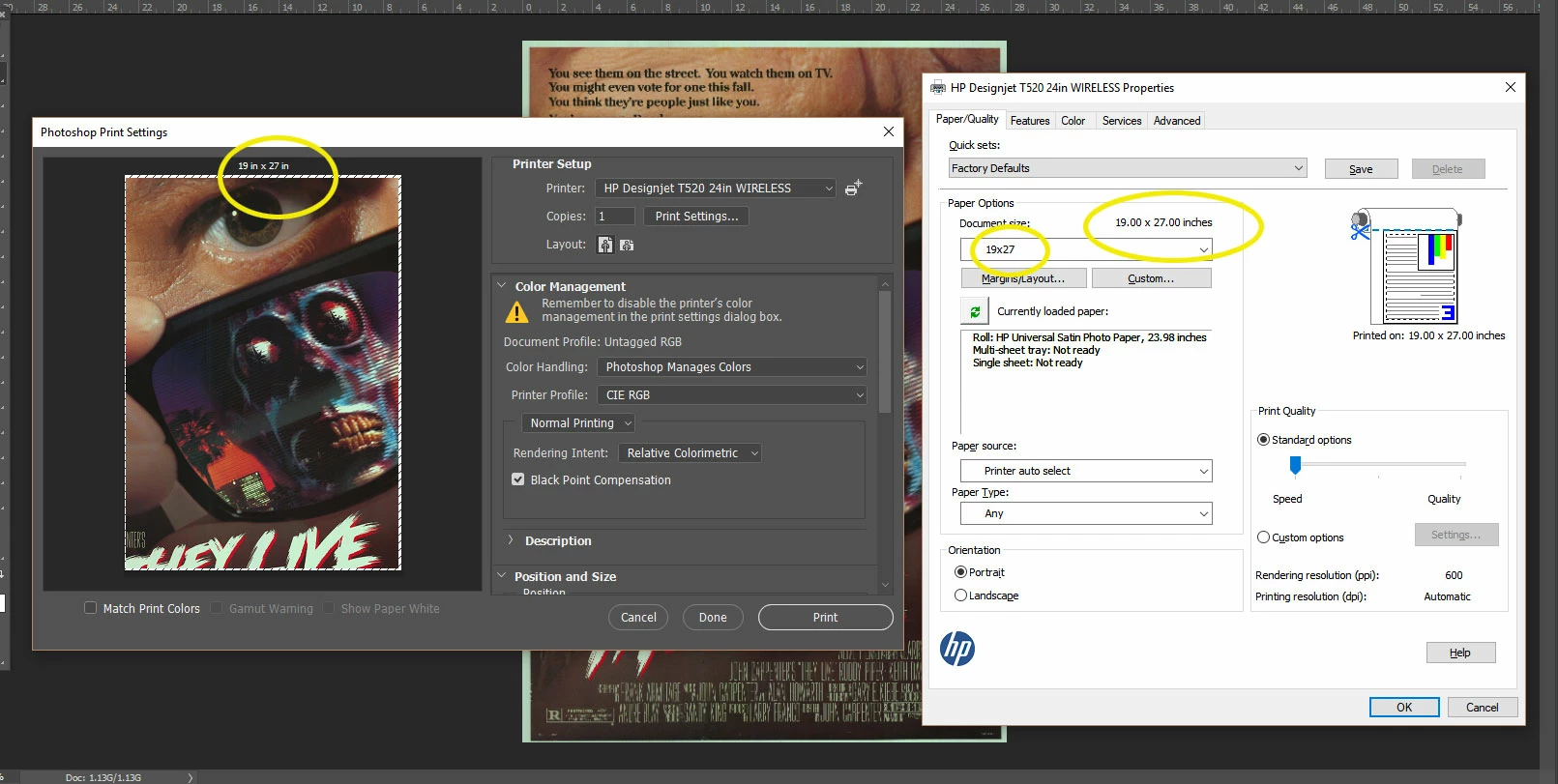The image size is (1558, 784).
Task: Click Cancel in Photoshop Print Settings
Action: (x=638, y=618)
